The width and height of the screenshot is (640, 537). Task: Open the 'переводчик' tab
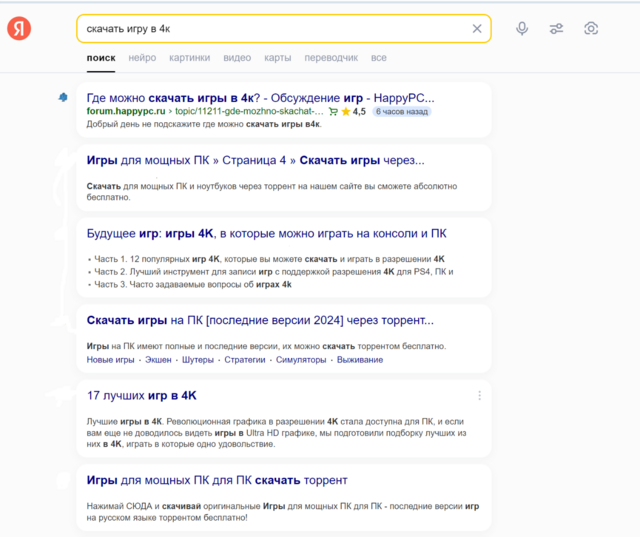click(331, 58)
